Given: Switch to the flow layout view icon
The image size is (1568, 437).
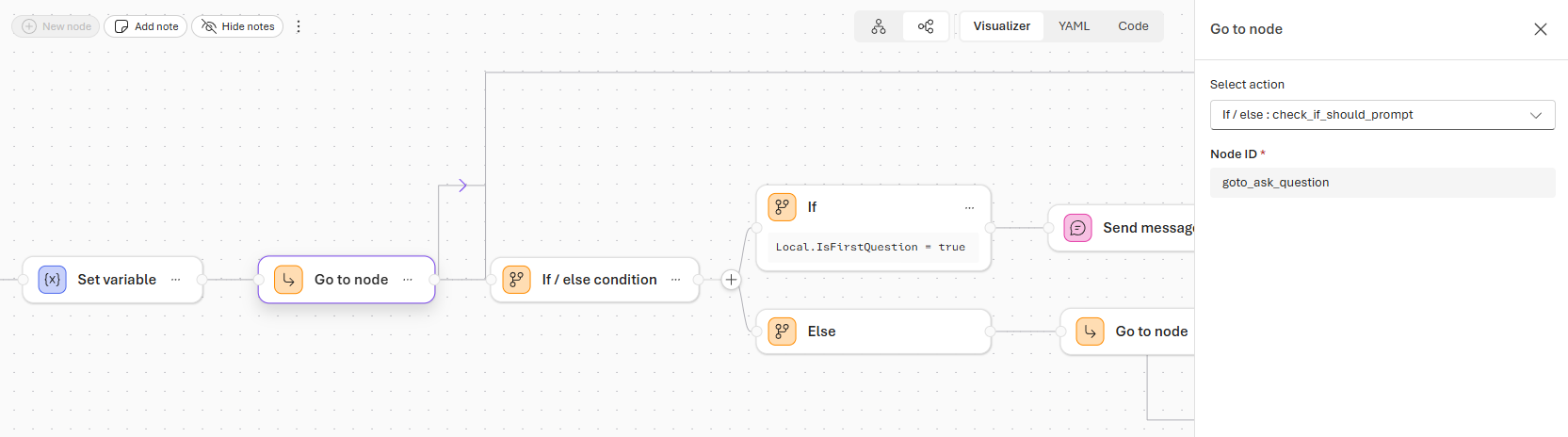Looking at the screenshot, I should (x=926, y=26).
